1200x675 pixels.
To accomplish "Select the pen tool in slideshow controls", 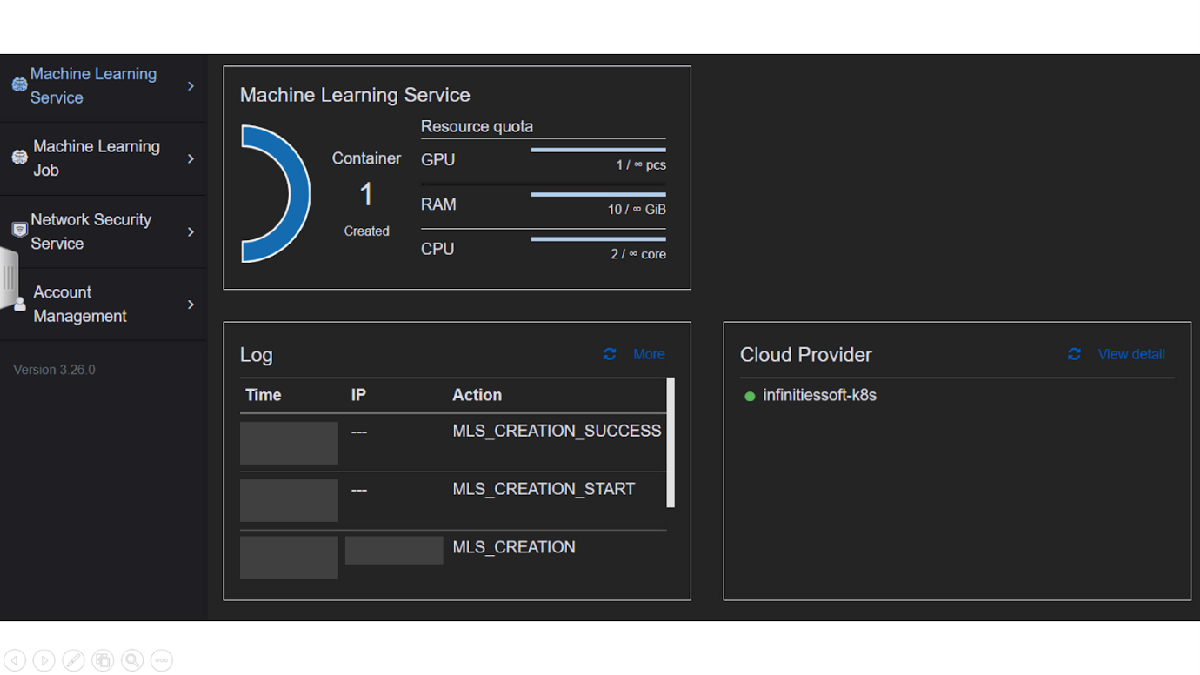I will click(73, 660).
